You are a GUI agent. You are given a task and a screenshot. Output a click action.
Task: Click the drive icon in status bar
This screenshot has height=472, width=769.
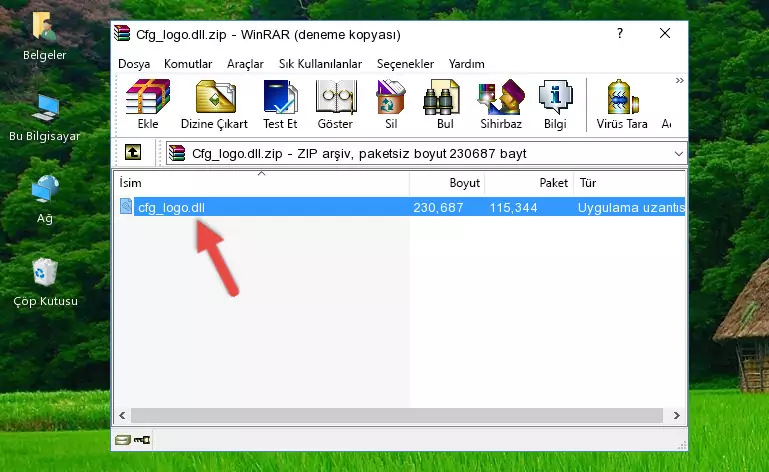123,440
